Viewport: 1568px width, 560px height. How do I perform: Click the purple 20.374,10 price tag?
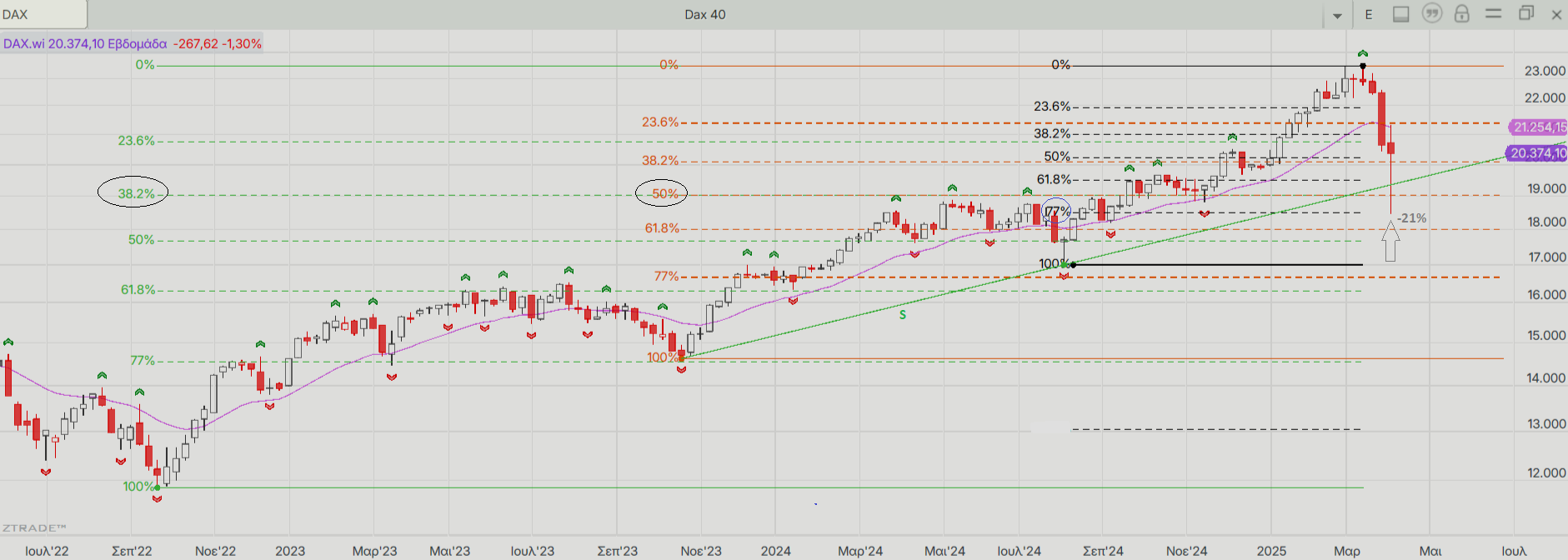(x=1537, y=153)
